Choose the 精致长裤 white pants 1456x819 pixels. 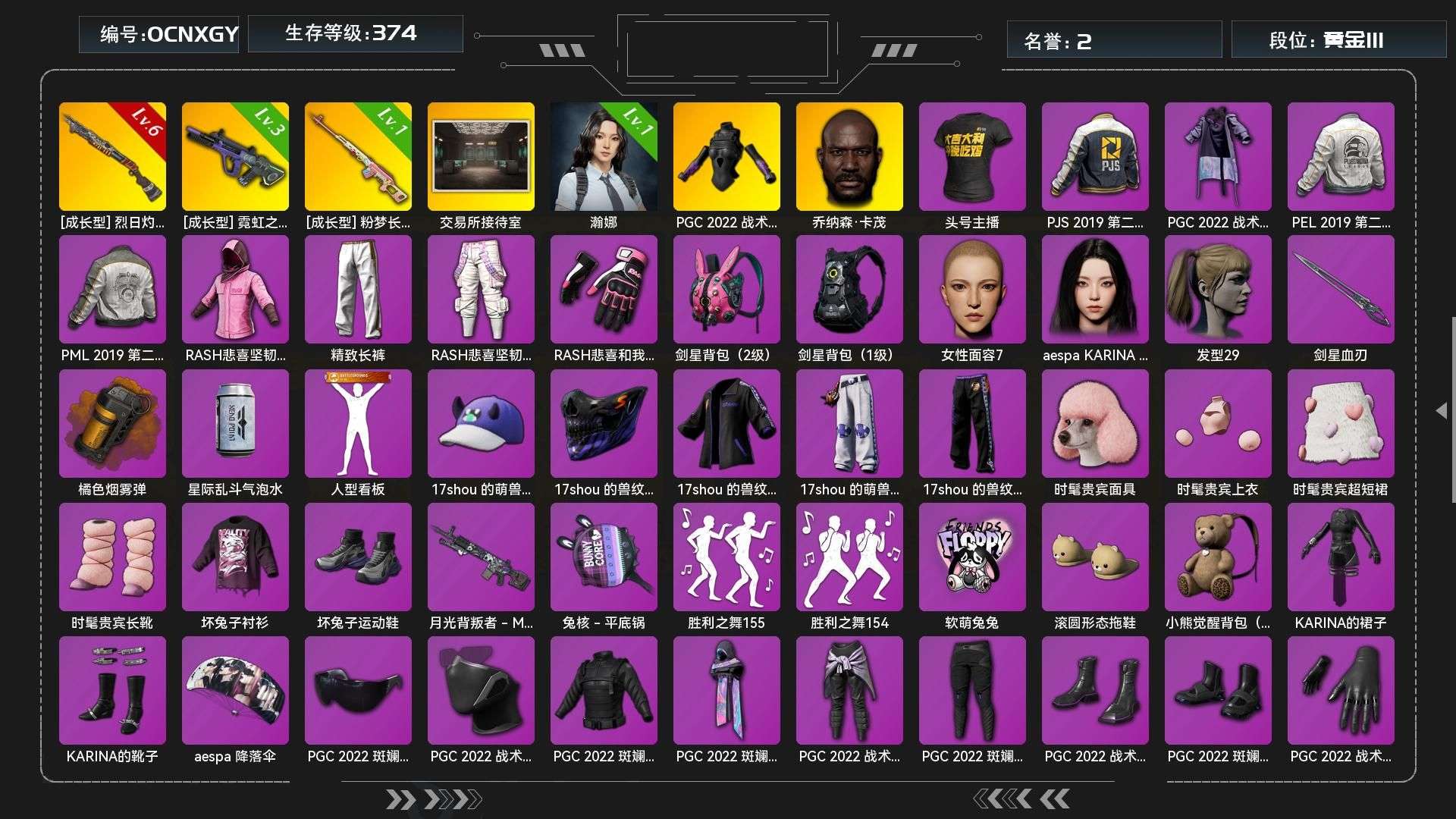(358, 289)
